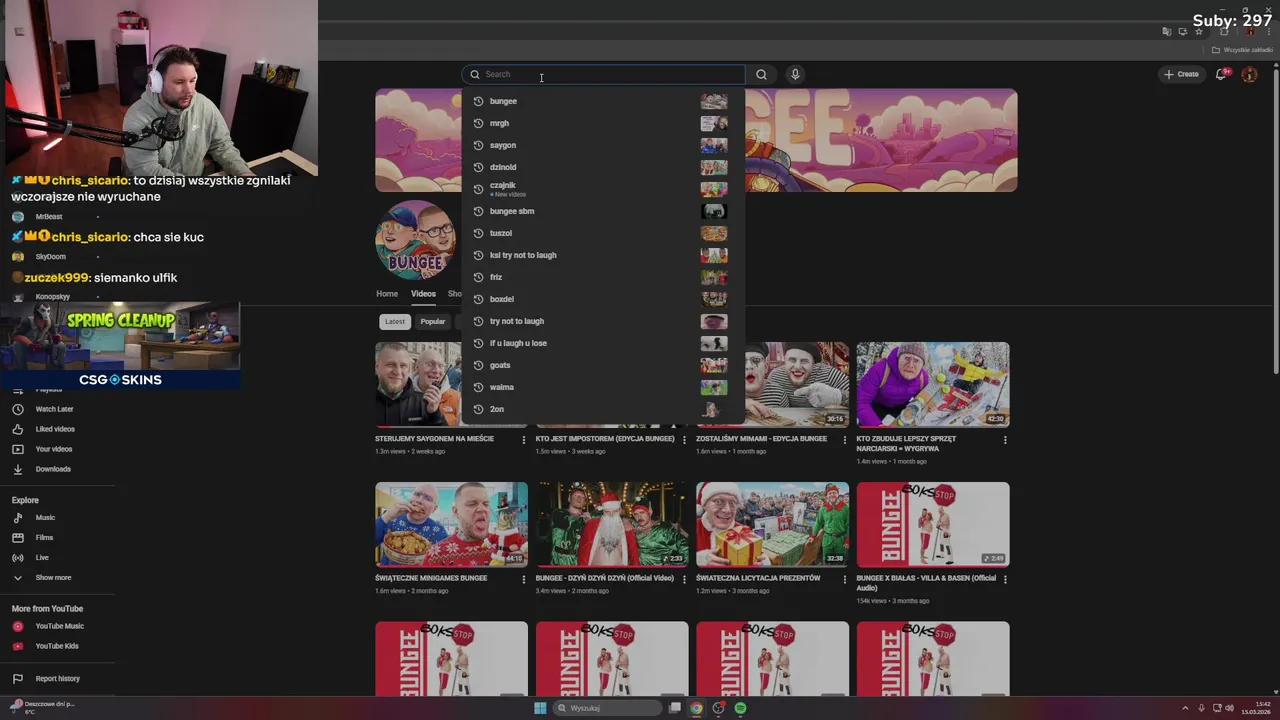Select search suggestion dzinold
Image resolution: width=1280 pixels, height=720 pixels.
pyautogui.click(x=604, y=167)
